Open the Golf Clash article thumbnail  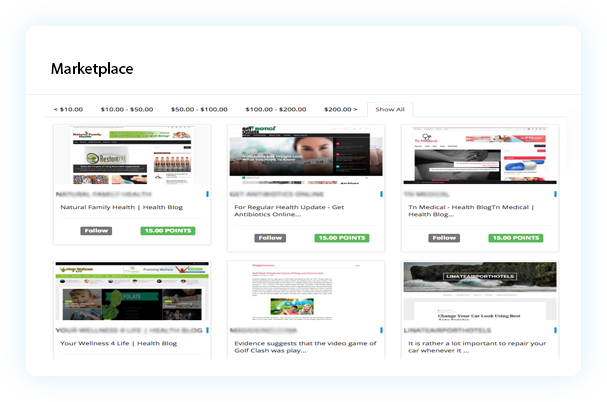[x=306, y=291]
